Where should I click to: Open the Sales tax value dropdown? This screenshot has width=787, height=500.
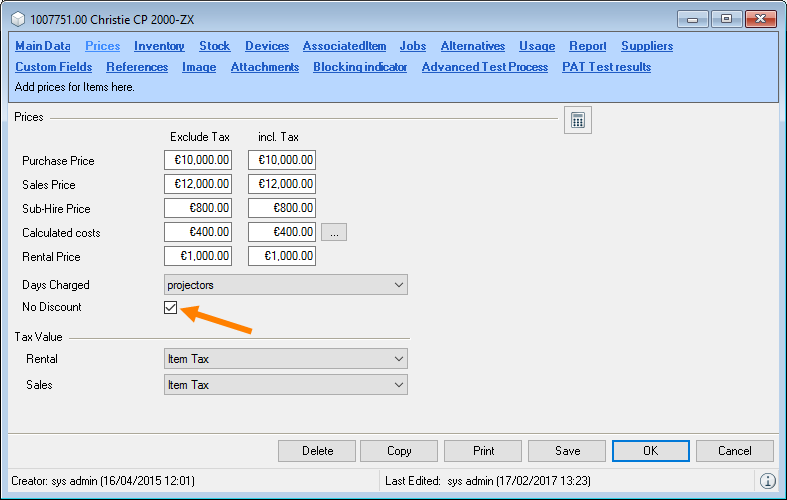click(285, 385)
